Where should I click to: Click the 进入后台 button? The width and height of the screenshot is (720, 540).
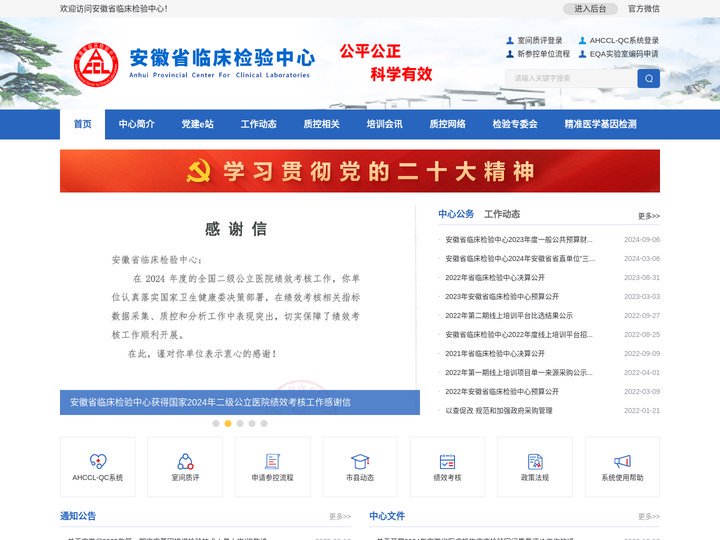tap(590, 9)
